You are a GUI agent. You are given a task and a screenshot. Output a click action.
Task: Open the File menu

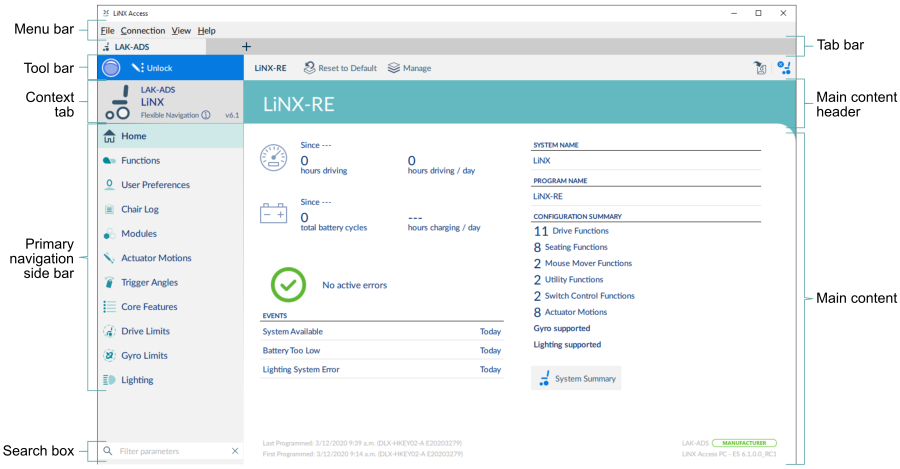tap(107, 31)
